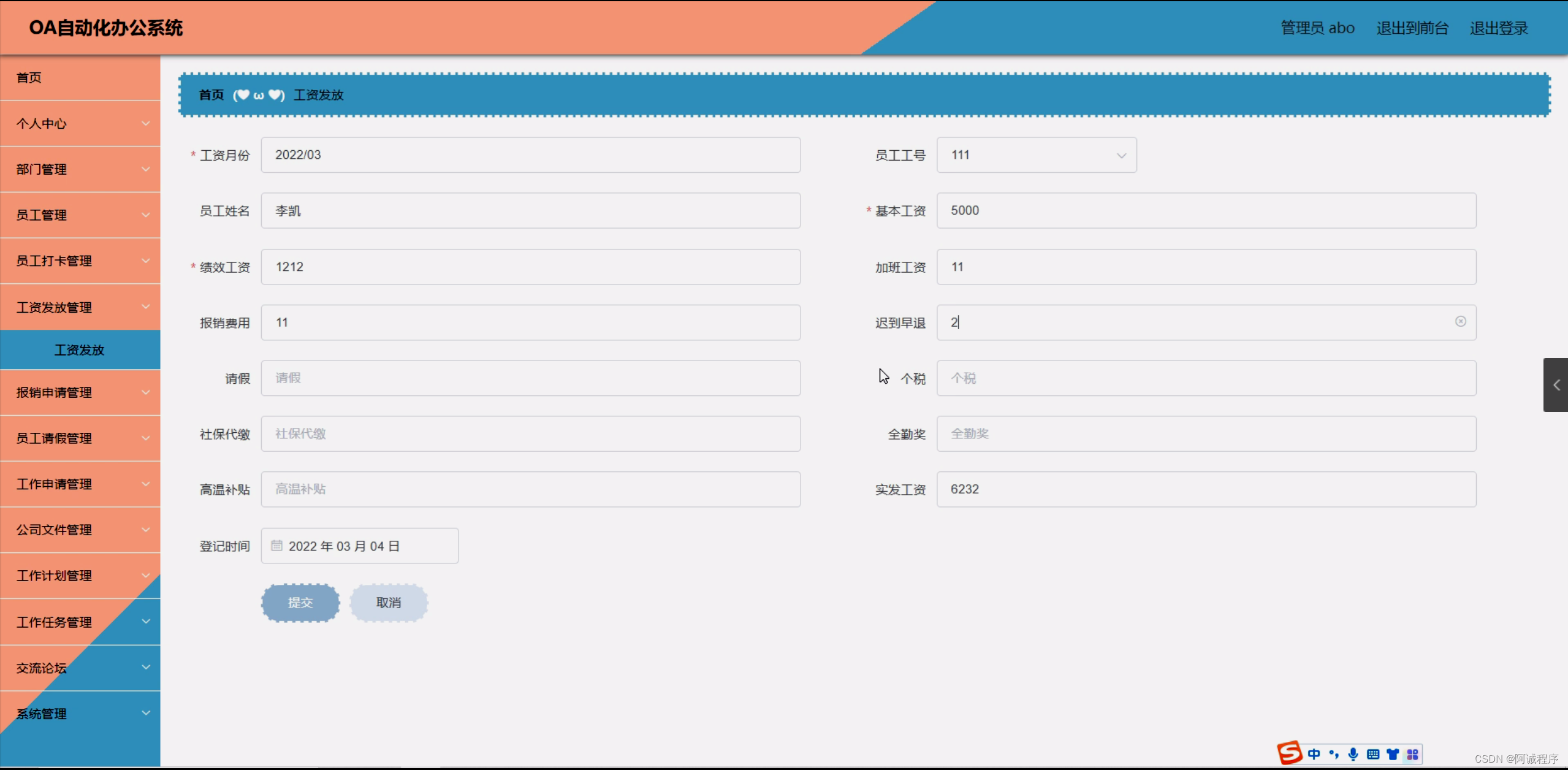Screen dimensions: 1568x770
Task: Open the Sogou soft keyboard icon
Action: [1373, 754]
